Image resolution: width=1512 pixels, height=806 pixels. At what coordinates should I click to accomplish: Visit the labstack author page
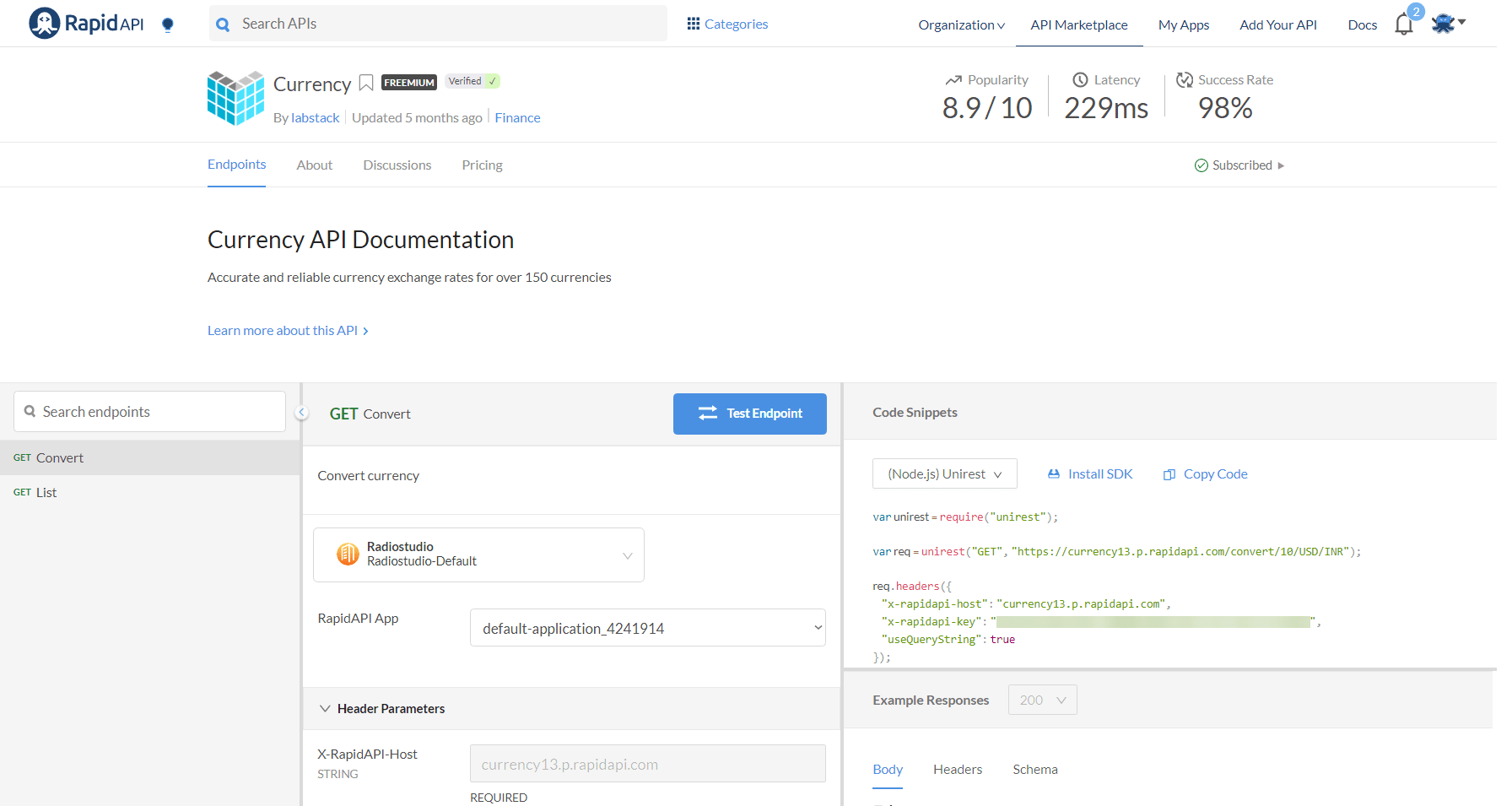[x=316, y=118]
